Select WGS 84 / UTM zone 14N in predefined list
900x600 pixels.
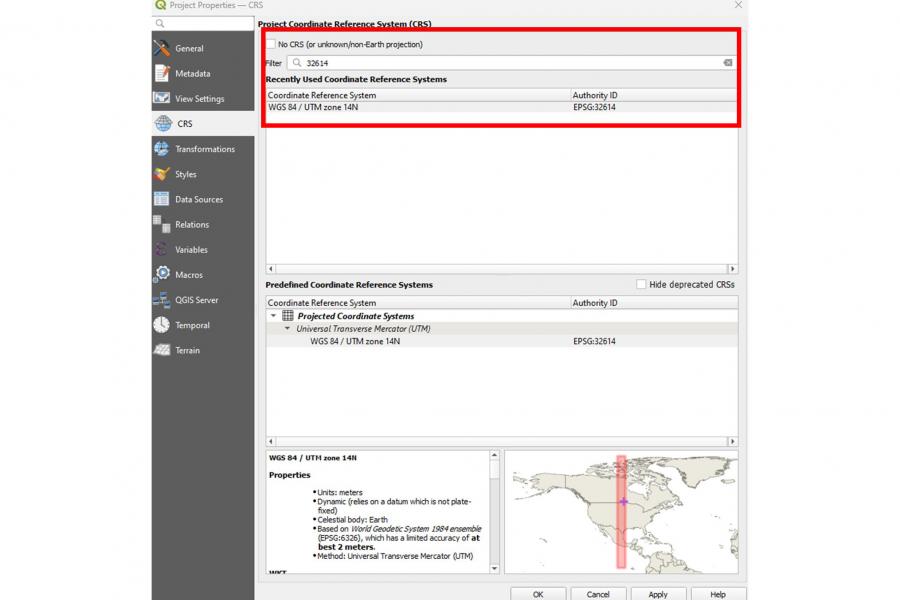coord(355,341)
